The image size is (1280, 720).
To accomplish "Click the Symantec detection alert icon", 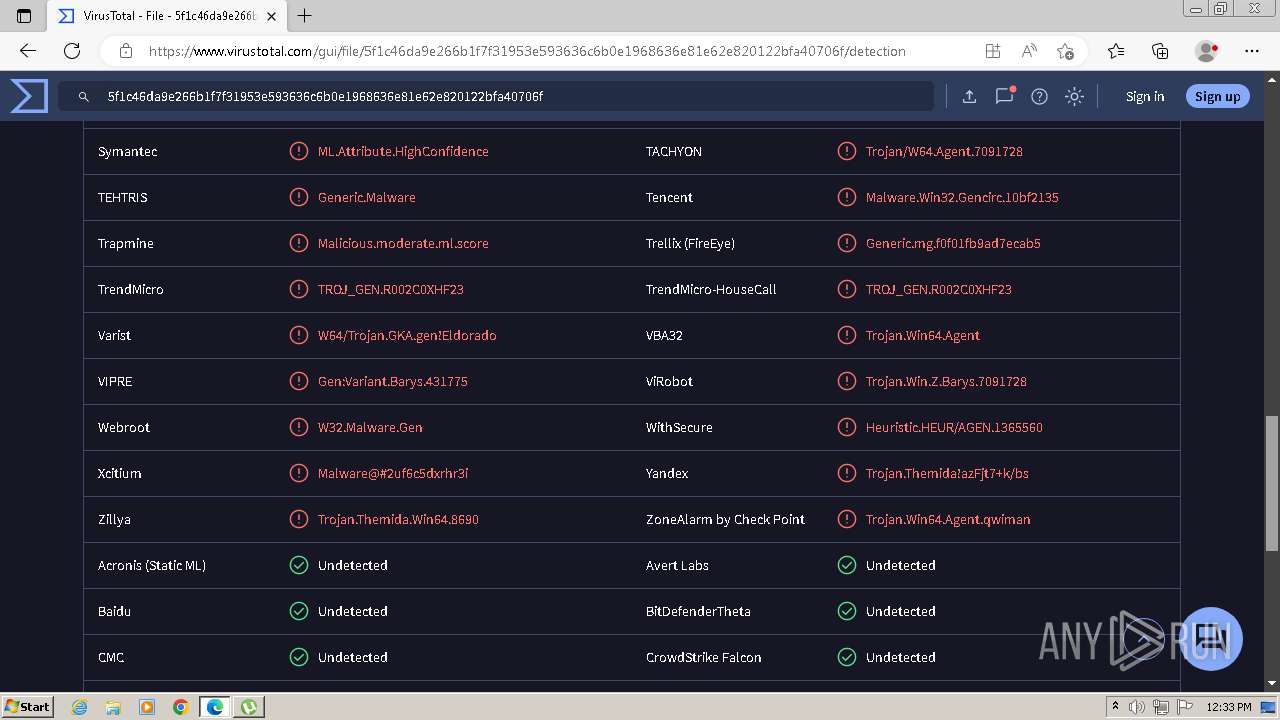I will coord(298,151).
